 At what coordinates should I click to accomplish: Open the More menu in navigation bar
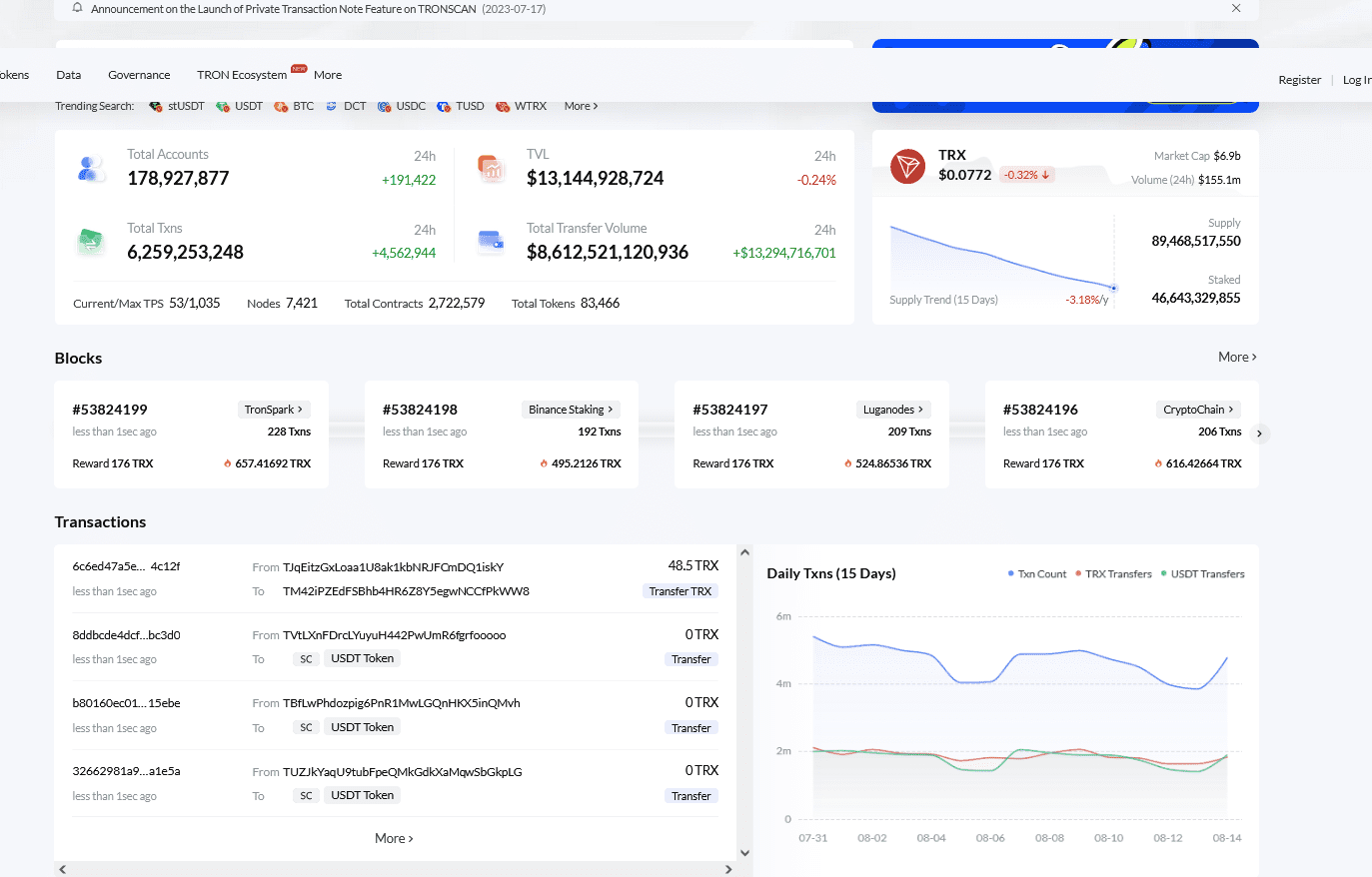click(328, 75)
